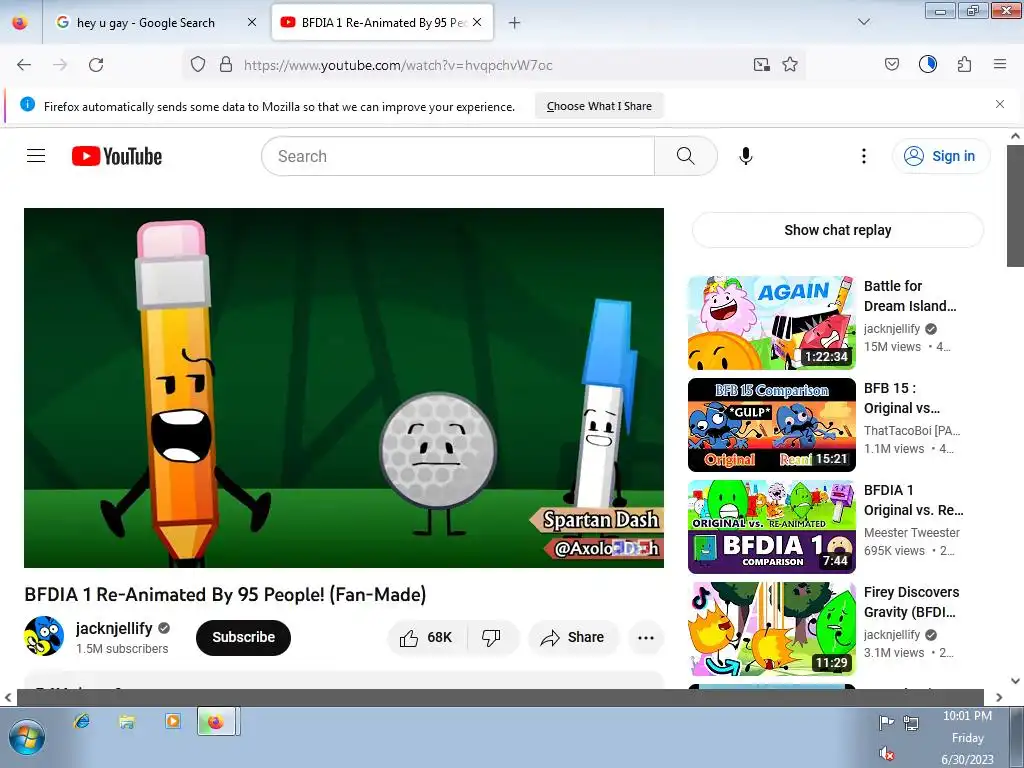The image size is (1024, 768).
Task: Click ThatTacoBoi channel name
Action: click(912, 430)
